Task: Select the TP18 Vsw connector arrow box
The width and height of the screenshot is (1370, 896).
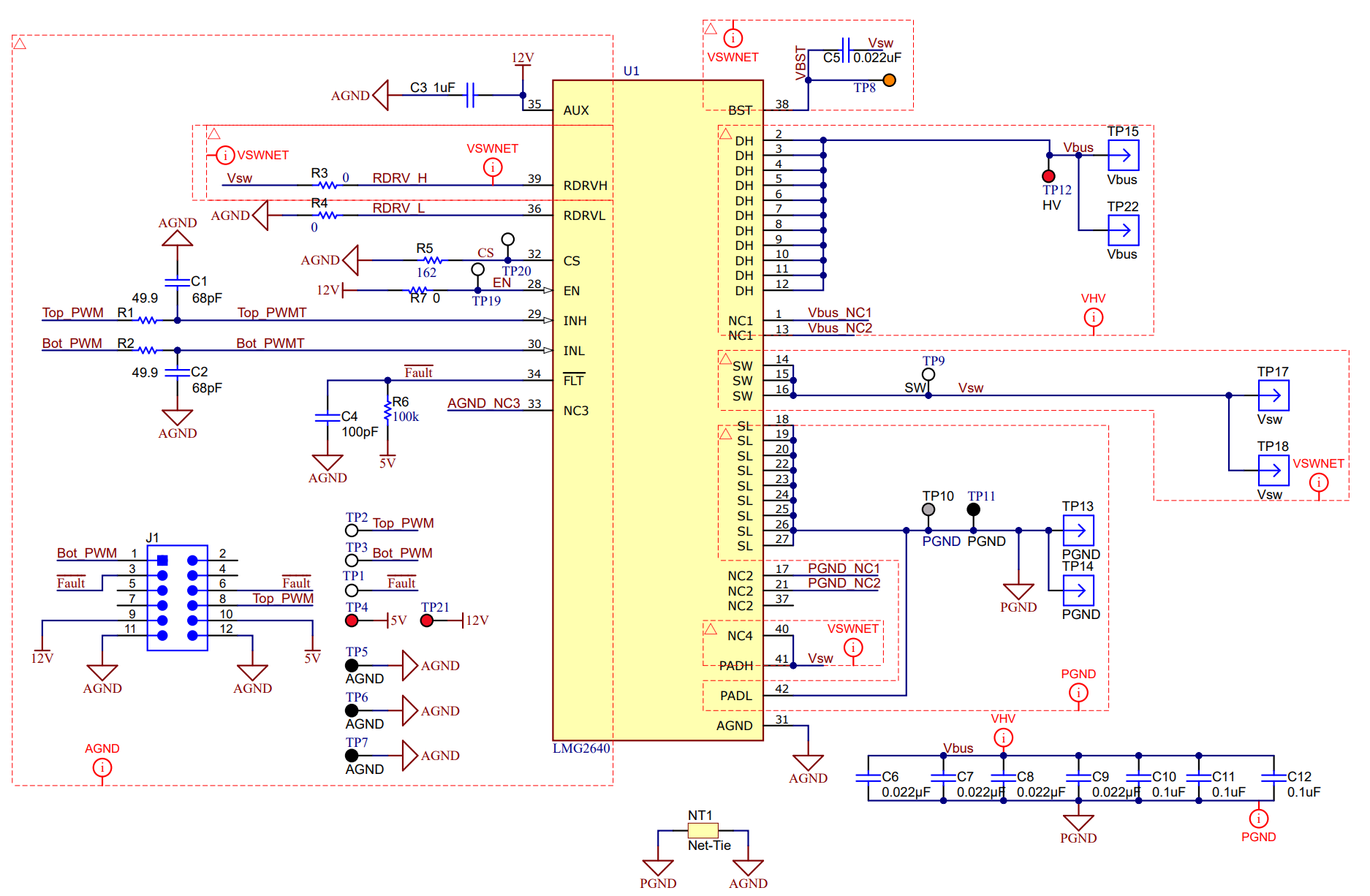Action: point(1273,471)
